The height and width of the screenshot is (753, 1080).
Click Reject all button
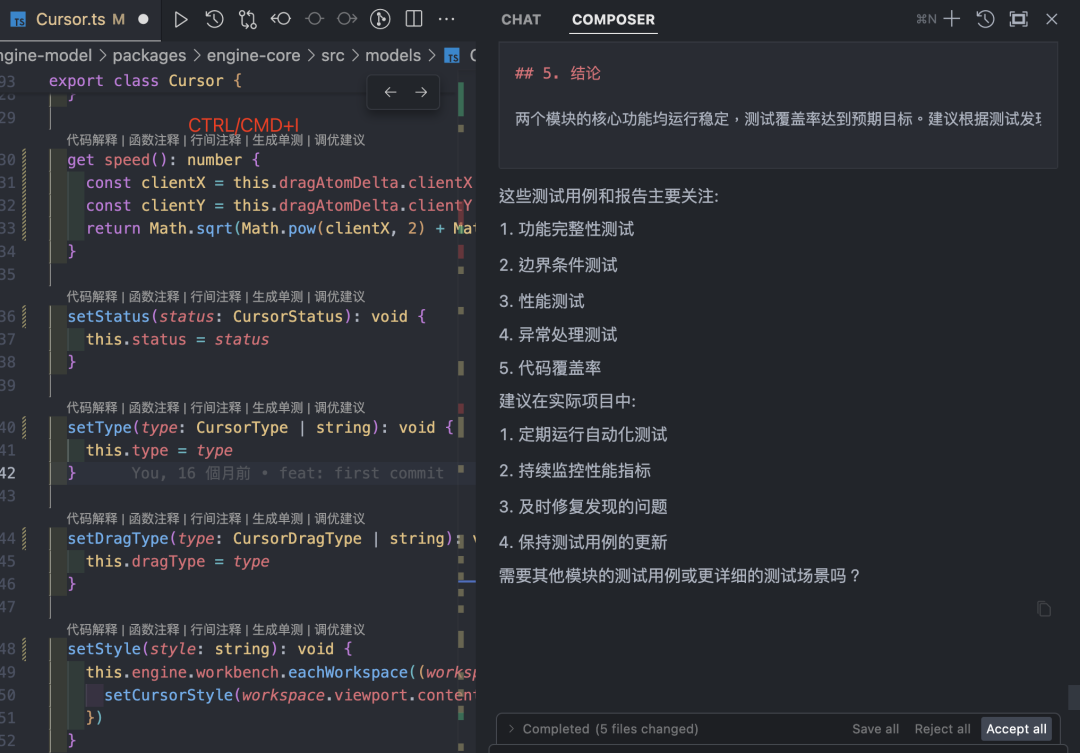click(942, 729)
